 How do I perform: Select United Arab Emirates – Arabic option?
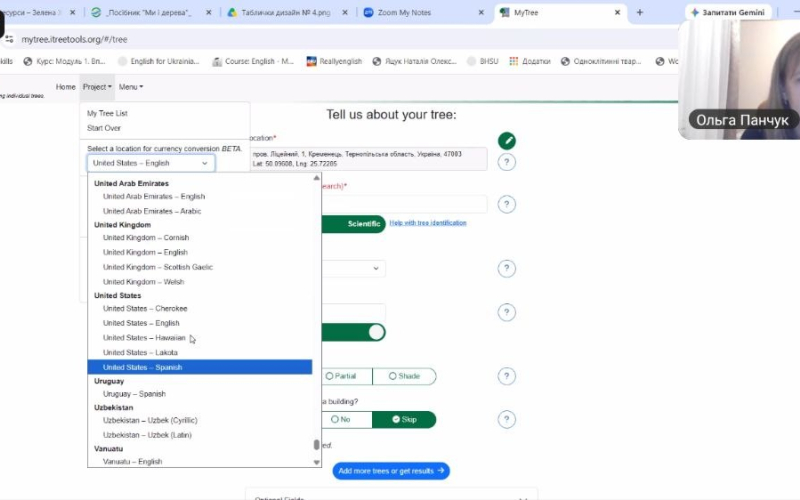coord(152,211)
